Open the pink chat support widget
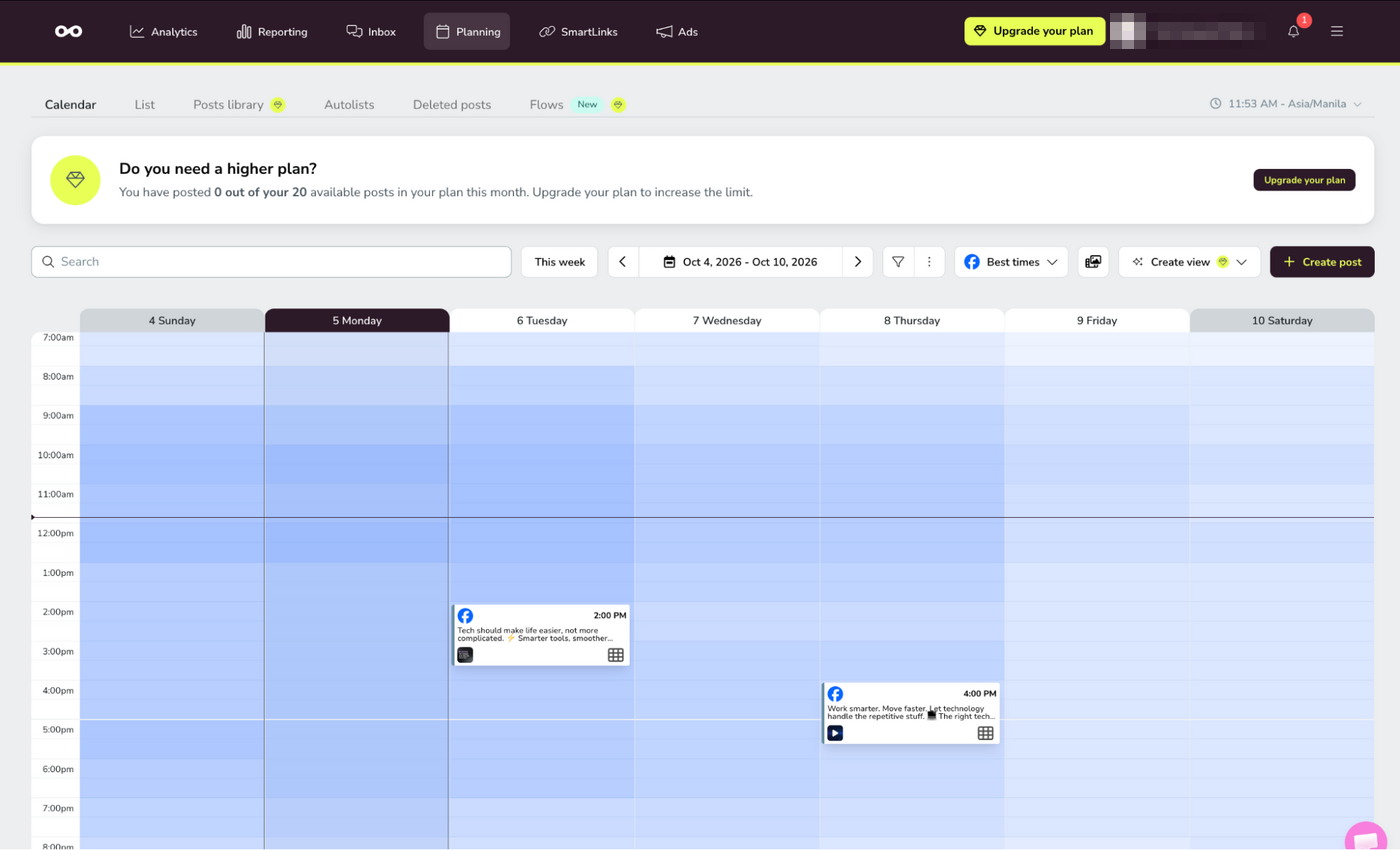The image size is (1400, 850). tap(1366, 838)
